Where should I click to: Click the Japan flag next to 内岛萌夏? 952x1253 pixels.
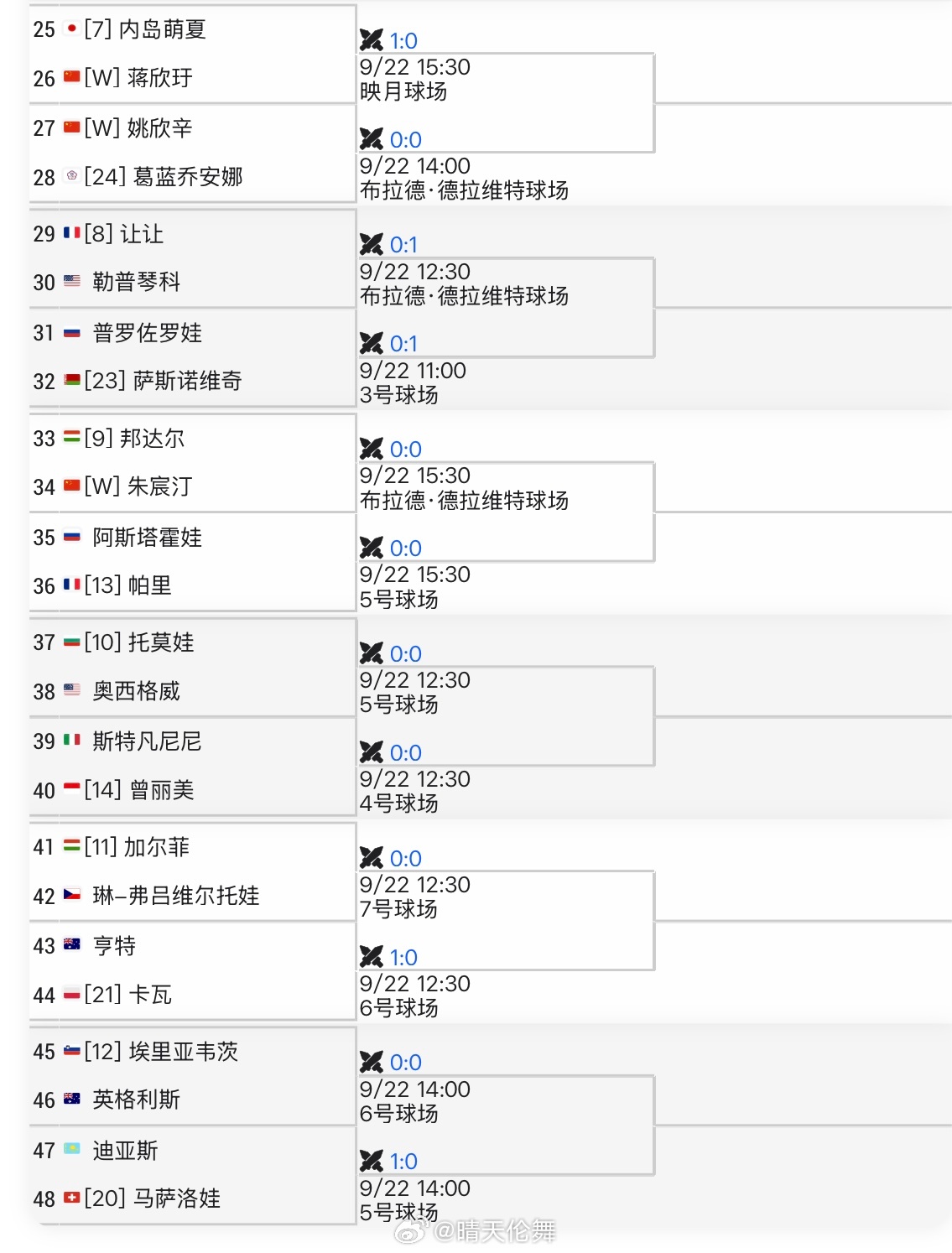pos(72,29)
